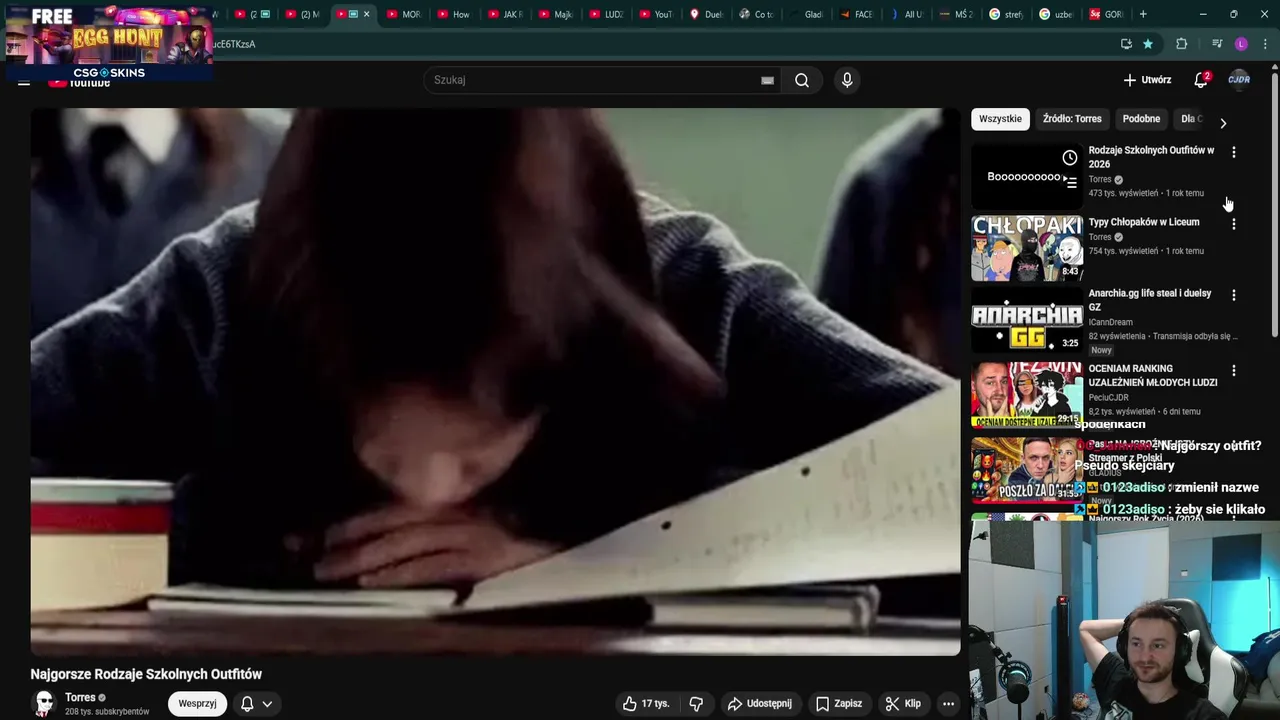Switch to the FACE browser tab
1280x720 pixels.
point(858,14)
